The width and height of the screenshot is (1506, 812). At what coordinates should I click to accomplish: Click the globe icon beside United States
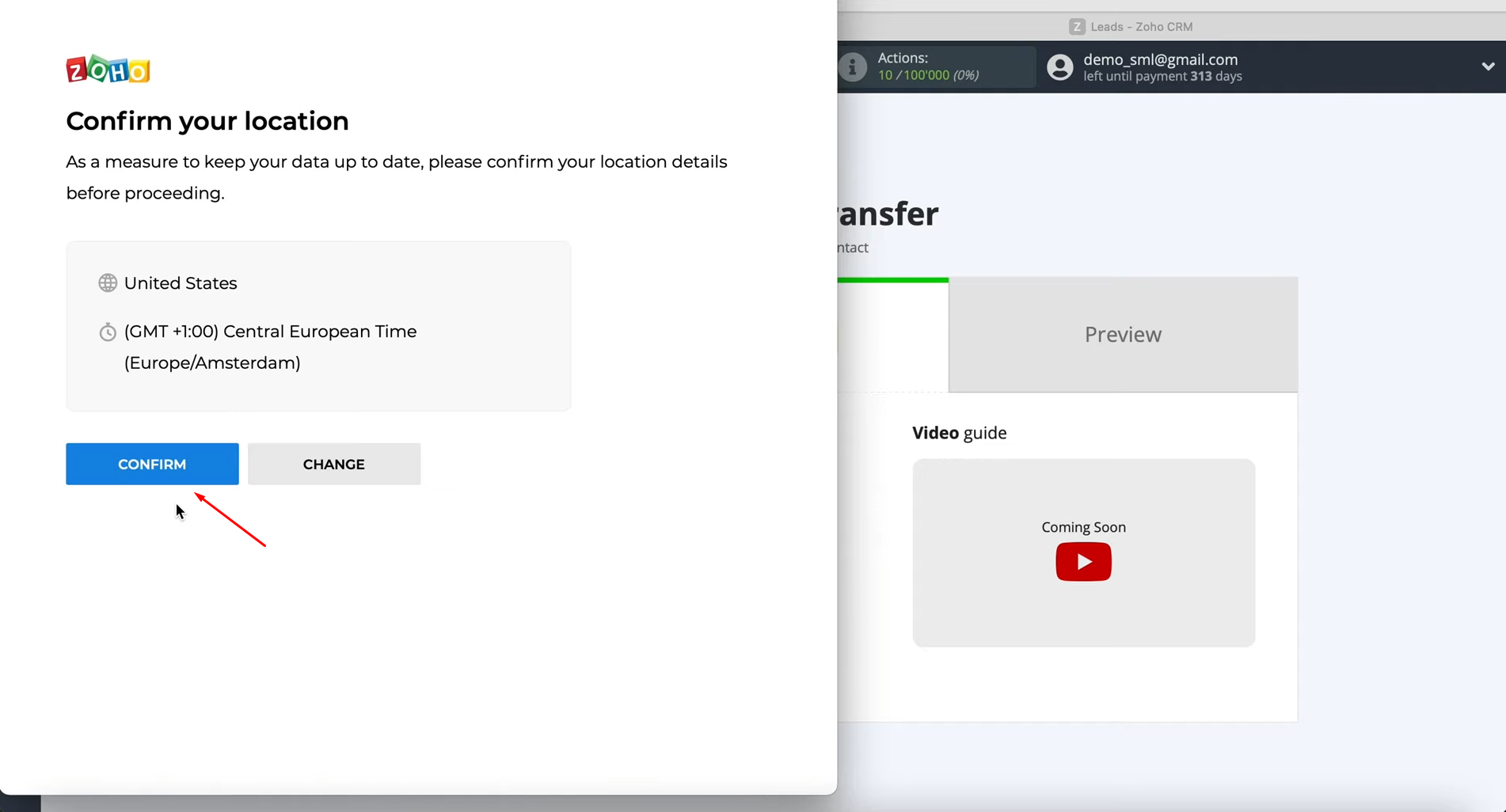coord(108,283)
